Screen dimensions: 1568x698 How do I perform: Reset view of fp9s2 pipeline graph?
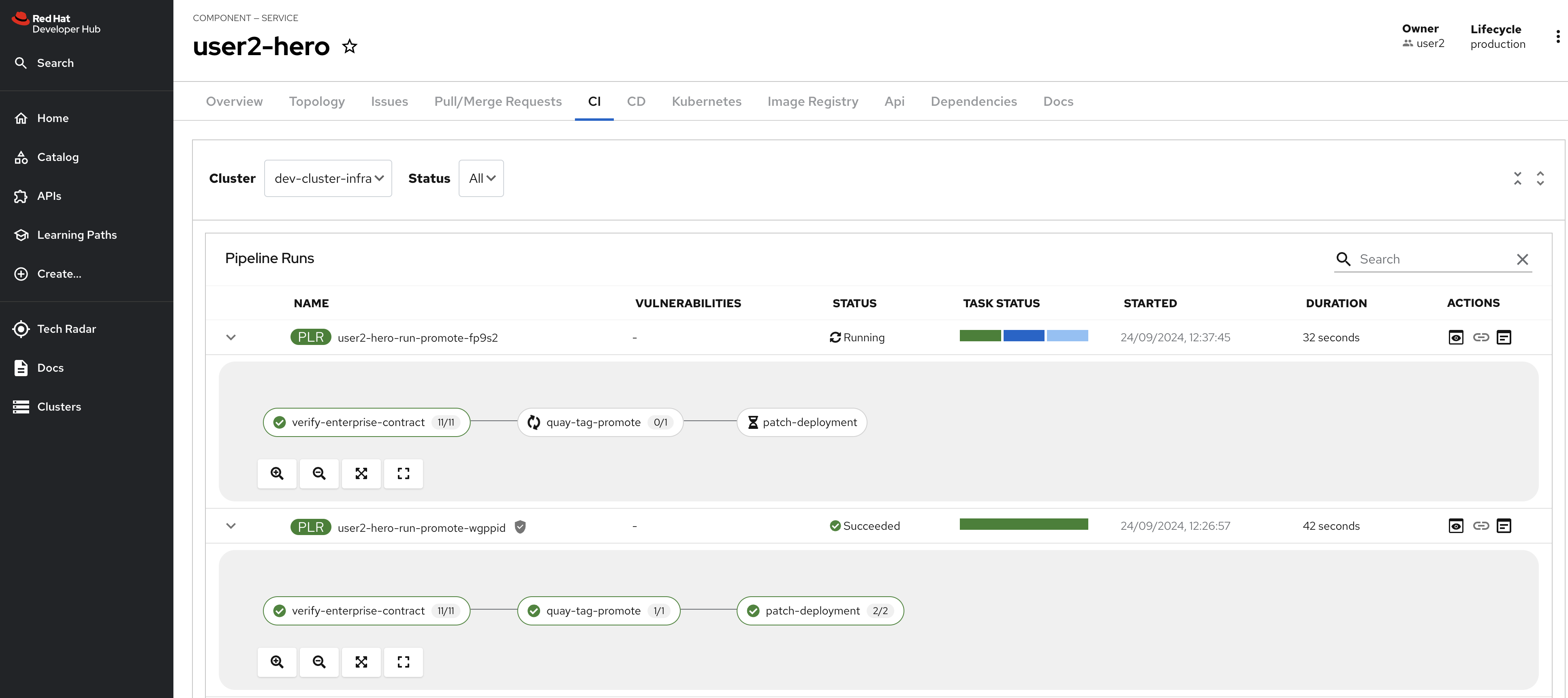pos(403,474)
